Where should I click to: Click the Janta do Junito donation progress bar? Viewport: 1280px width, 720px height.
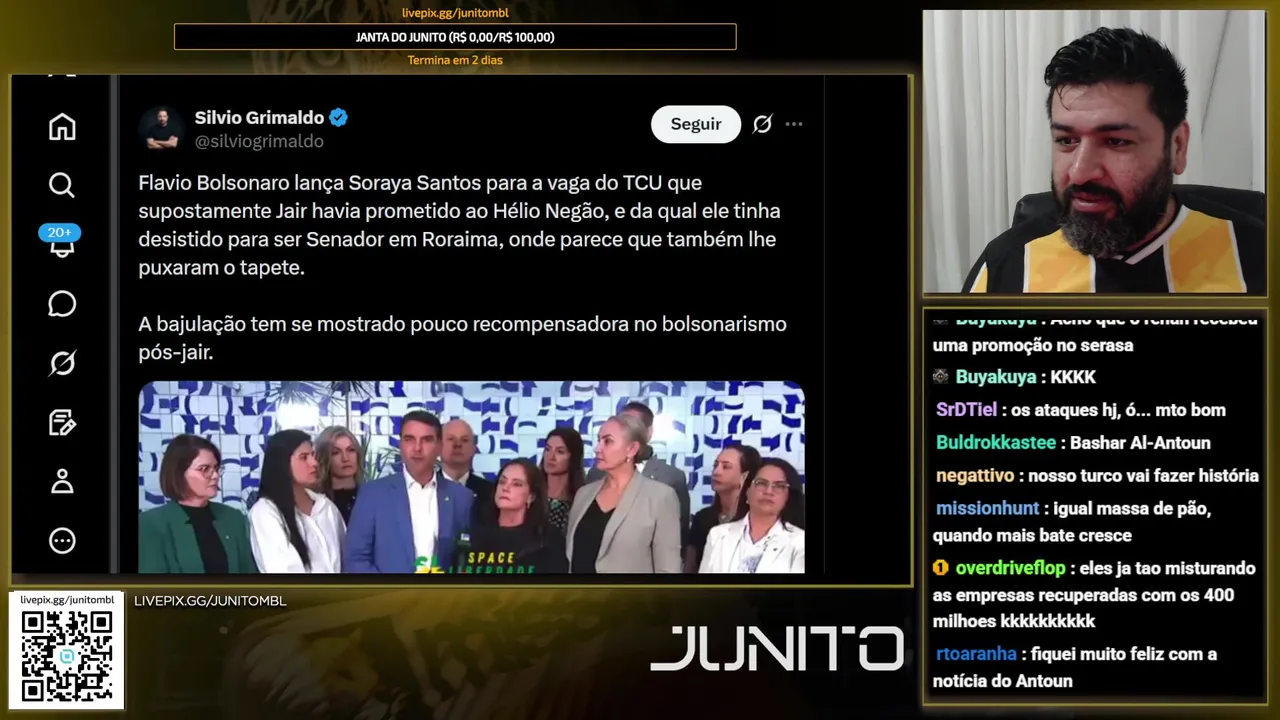tap(455, 37)
